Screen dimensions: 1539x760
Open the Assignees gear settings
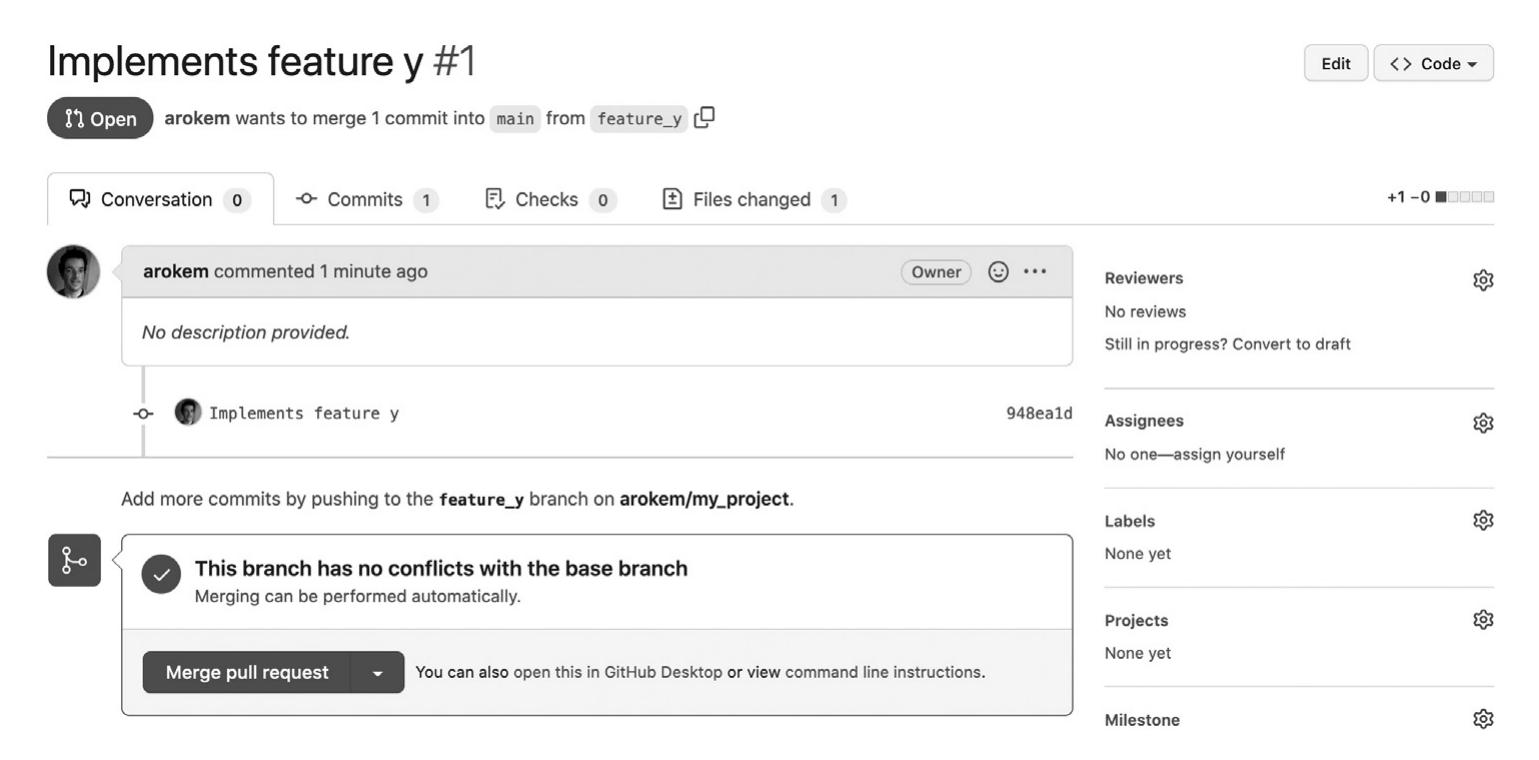(1483, 423)
